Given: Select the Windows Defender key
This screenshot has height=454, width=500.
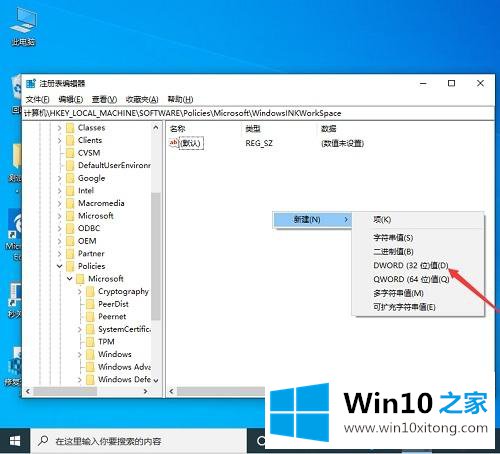Looking at the screenshot, I should point(124,380).
